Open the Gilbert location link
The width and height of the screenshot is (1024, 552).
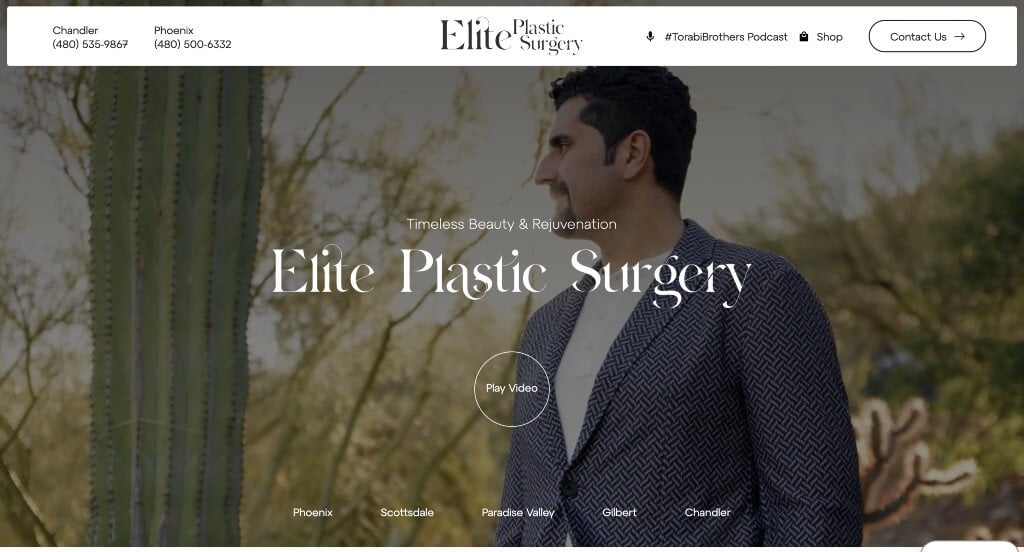pos(619,512)
